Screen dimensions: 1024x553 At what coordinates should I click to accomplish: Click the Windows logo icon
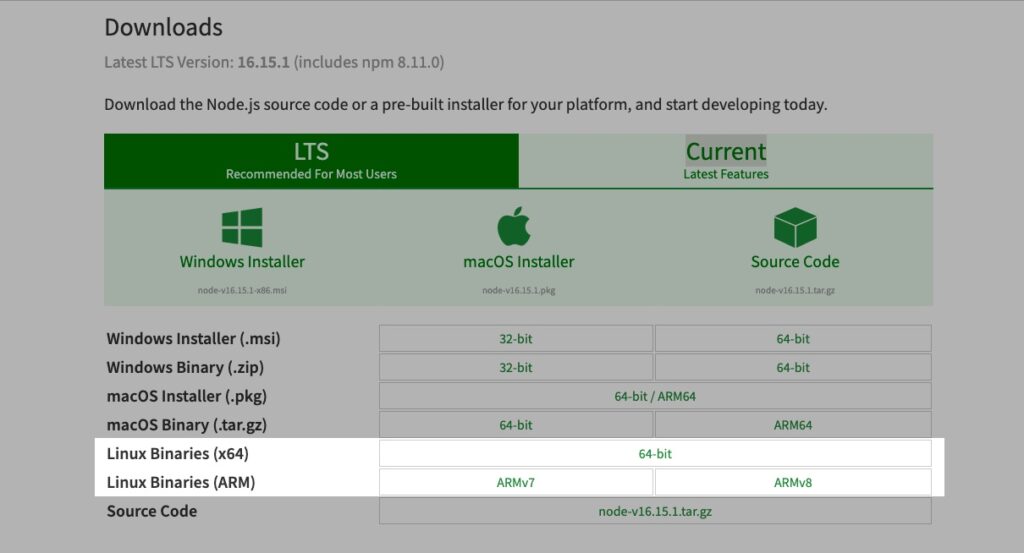(242, 227)
